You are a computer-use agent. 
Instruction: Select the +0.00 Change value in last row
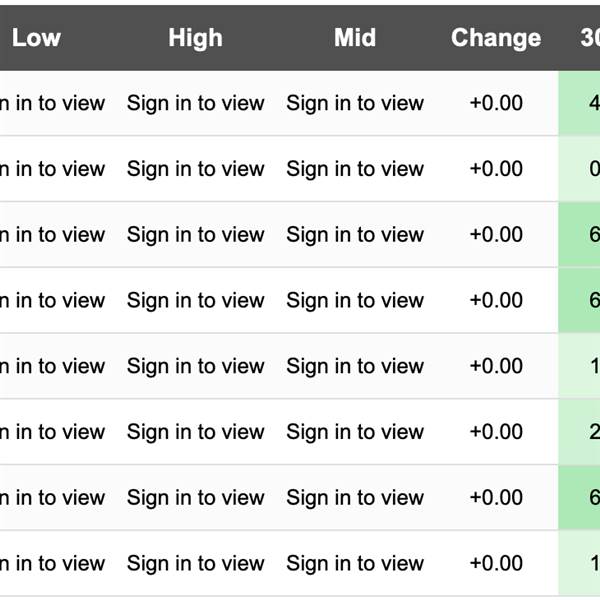[496, 564]
